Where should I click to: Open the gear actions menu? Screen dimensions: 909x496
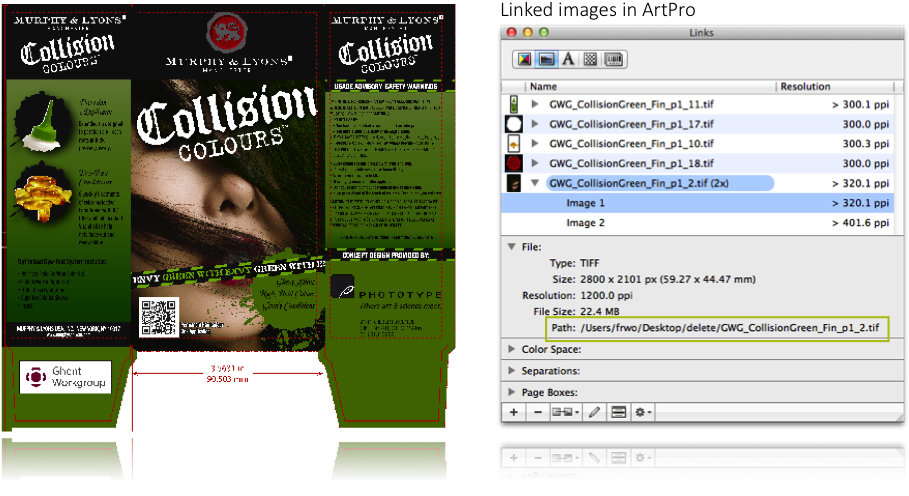(643, 412)
